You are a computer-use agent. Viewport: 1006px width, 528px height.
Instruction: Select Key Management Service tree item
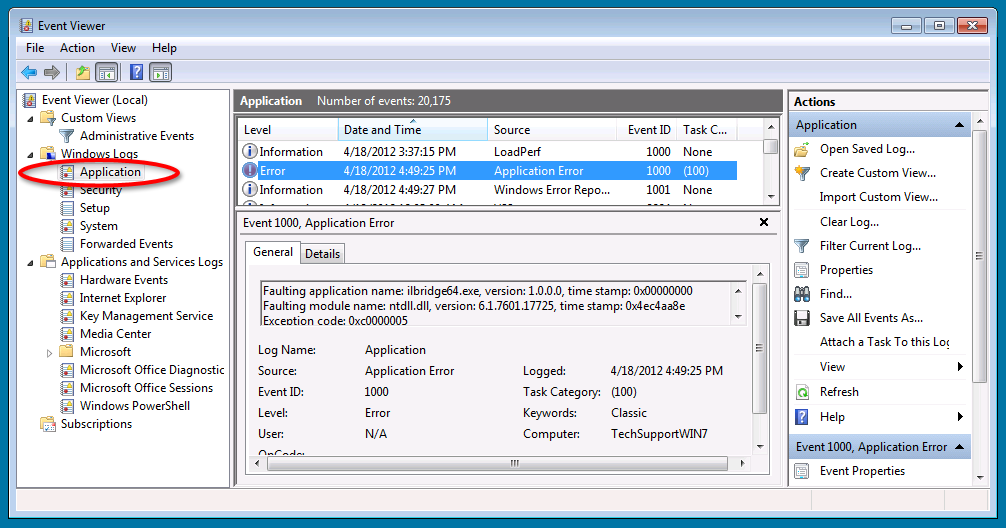tap(146, 316)
